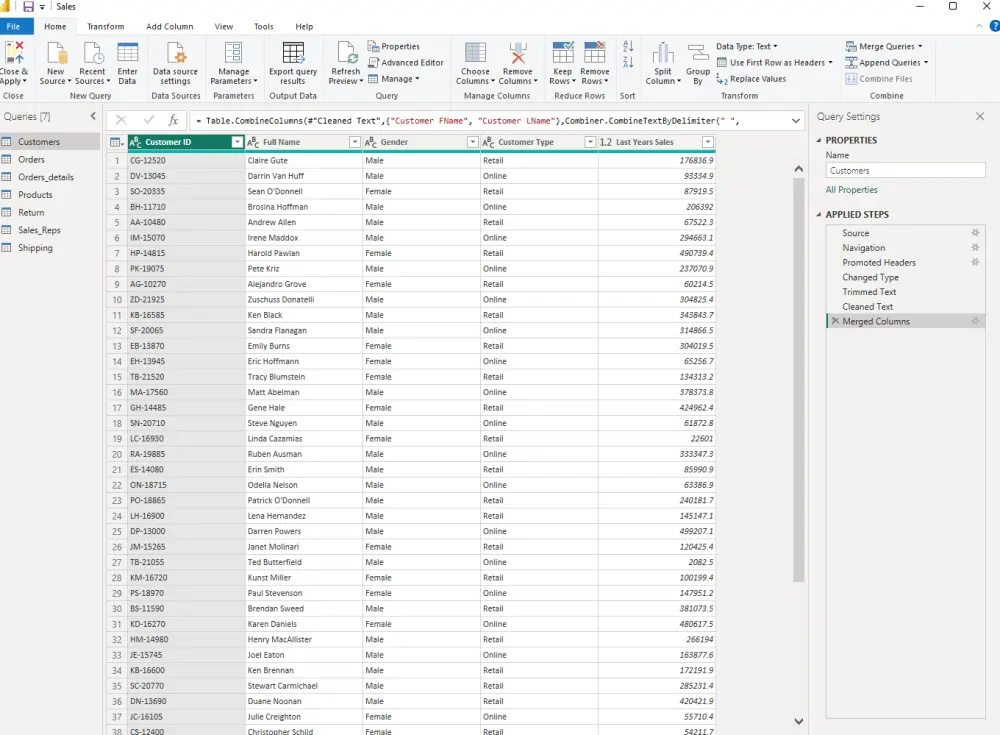The image size is (1000, 735).
Task: Open Customer Type column filter dropdown
Action: coord(590,142)
